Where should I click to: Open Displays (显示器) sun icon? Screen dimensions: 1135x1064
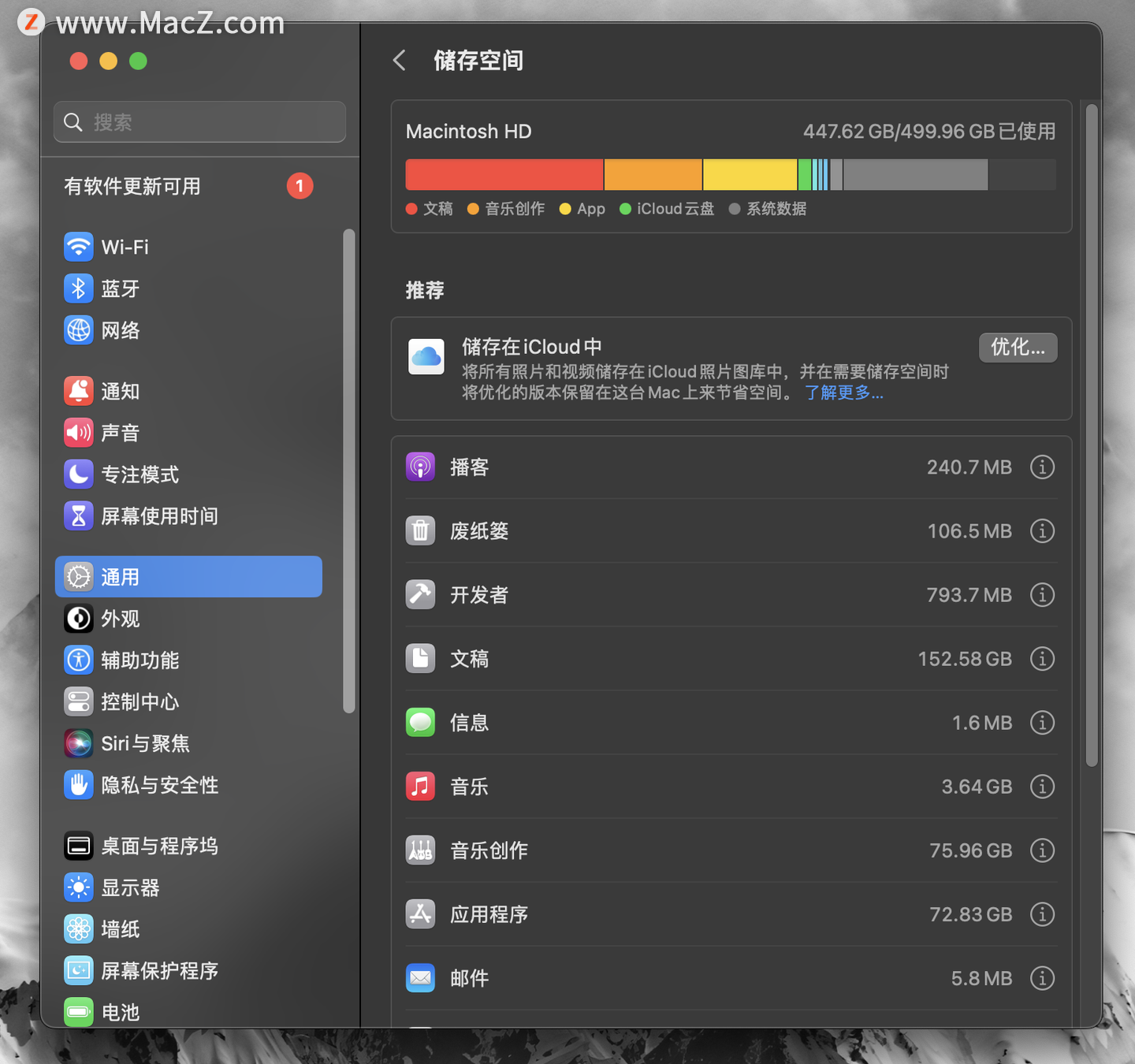coord(78,888)
